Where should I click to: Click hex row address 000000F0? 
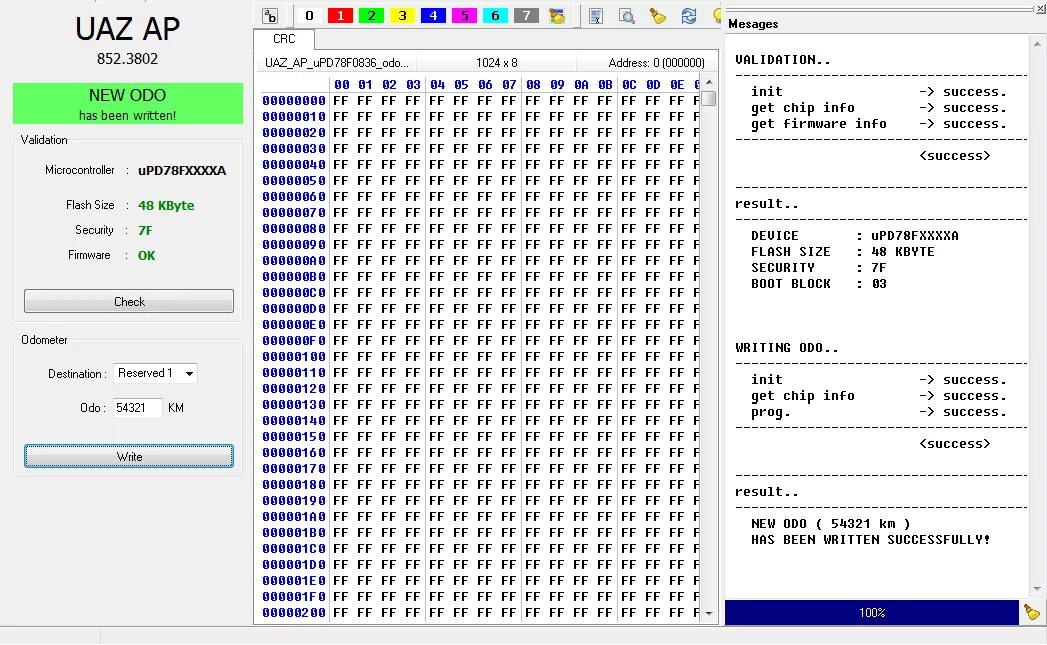click(294, 341)
